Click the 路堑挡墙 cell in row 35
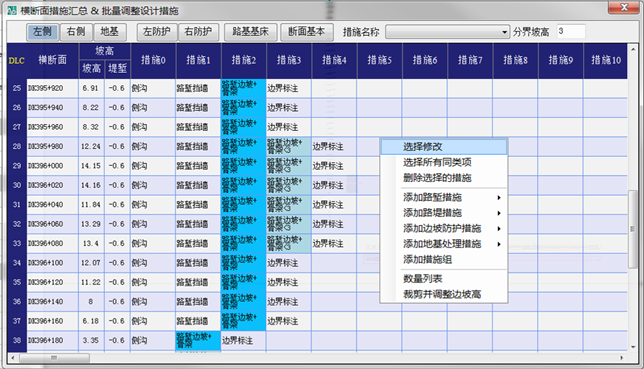Viewport: 644px width, 369px height. (x=198, y=282)
